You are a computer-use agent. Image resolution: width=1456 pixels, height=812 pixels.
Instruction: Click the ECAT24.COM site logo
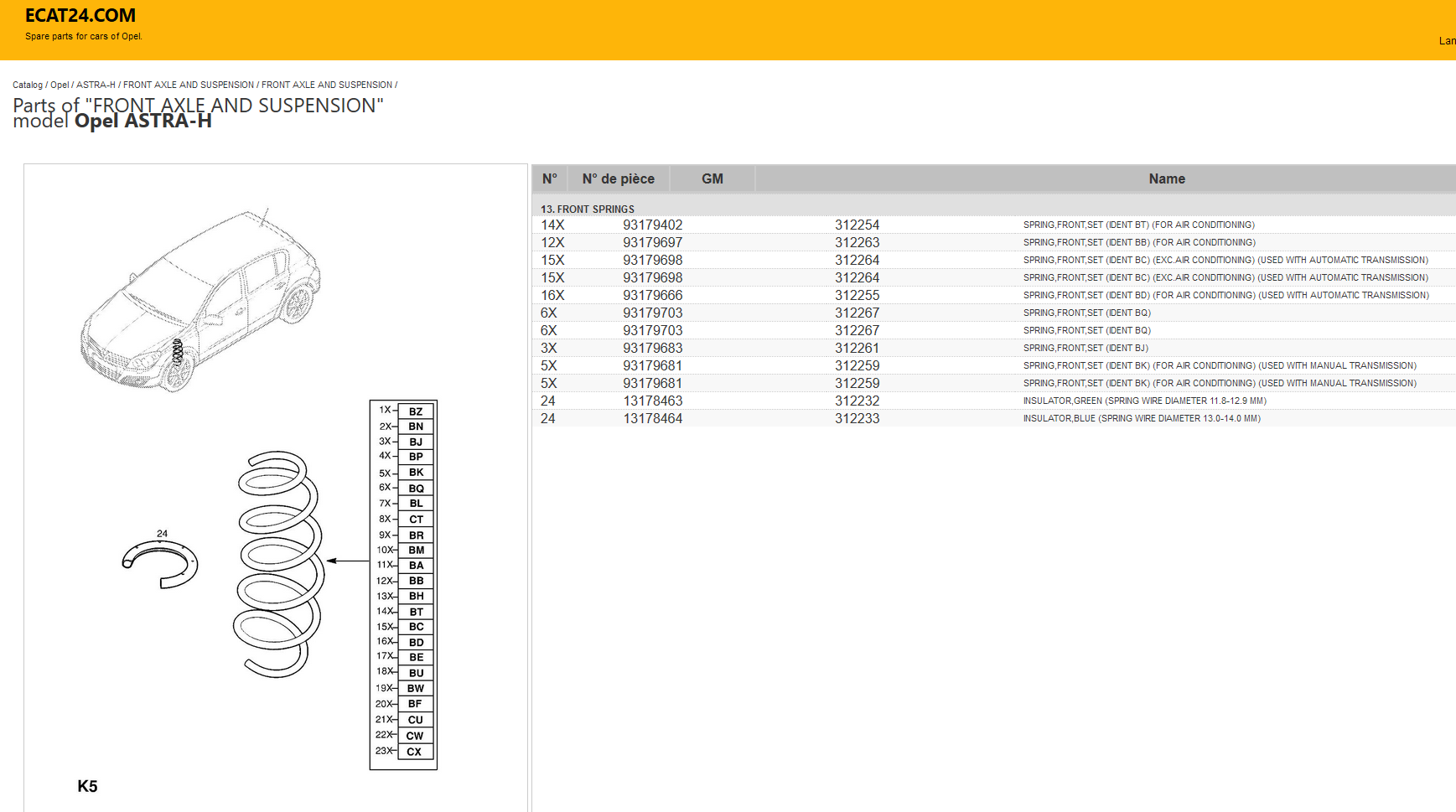[80, 16]
